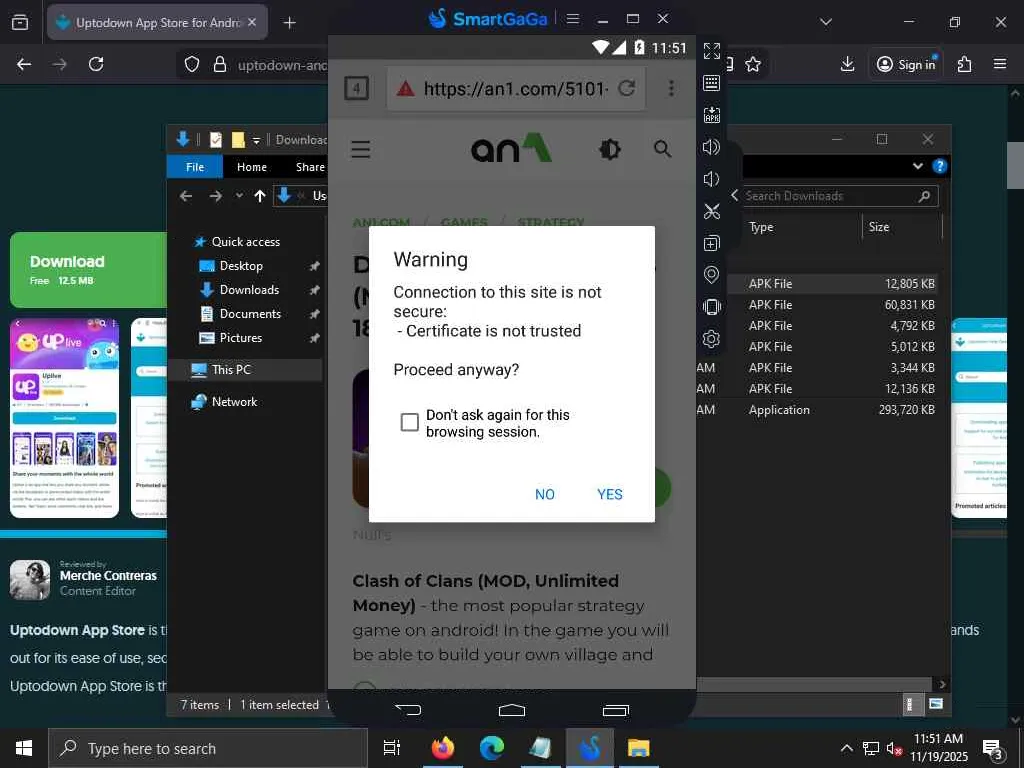Bookmark this page with the star icon
This screenshot has width=1024, height=768.
(x=753, y=64)
